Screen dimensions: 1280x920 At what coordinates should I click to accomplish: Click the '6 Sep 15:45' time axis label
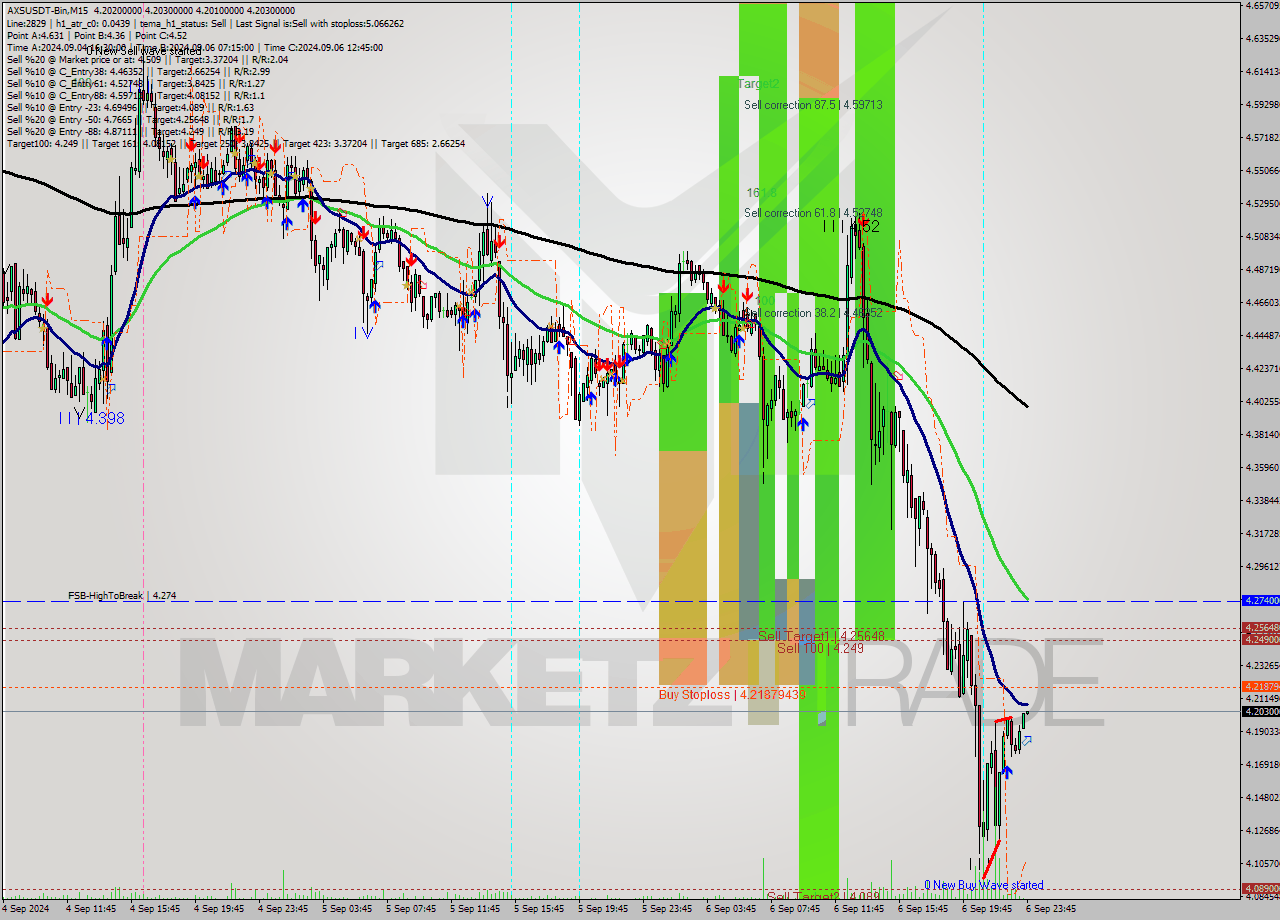tap(923, 909)
